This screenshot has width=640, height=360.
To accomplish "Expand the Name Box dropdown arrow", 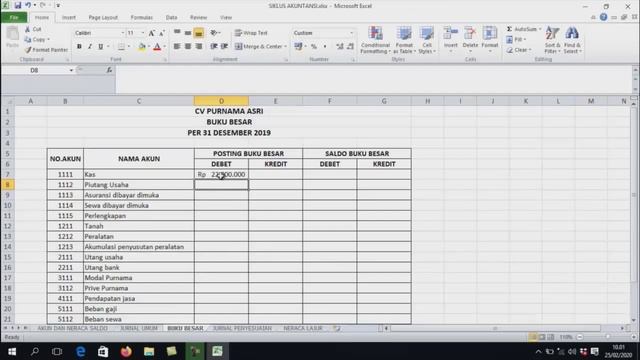I will (71, 70).
